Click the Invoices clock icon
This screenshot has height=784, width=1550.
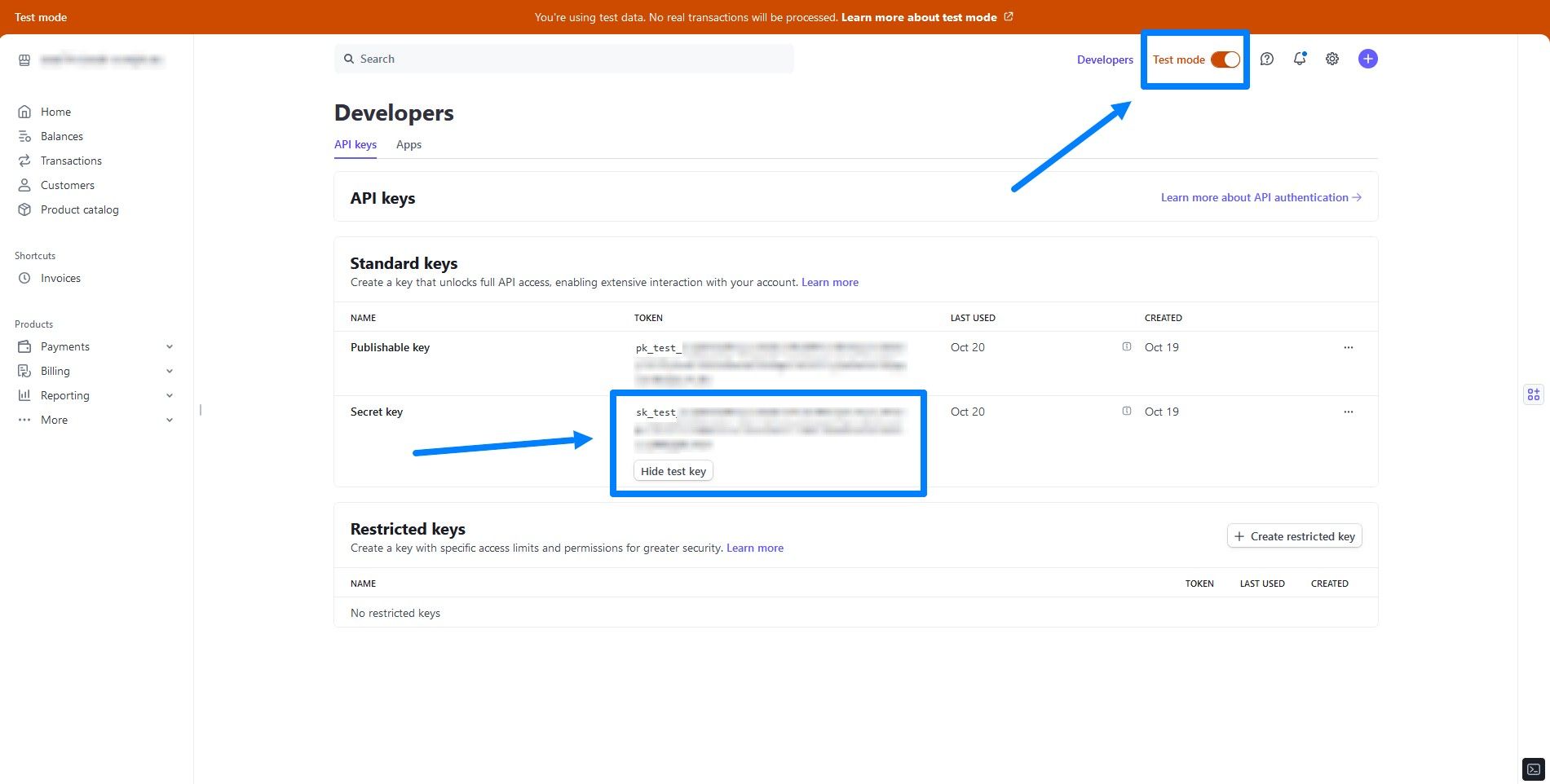point(24,278)
